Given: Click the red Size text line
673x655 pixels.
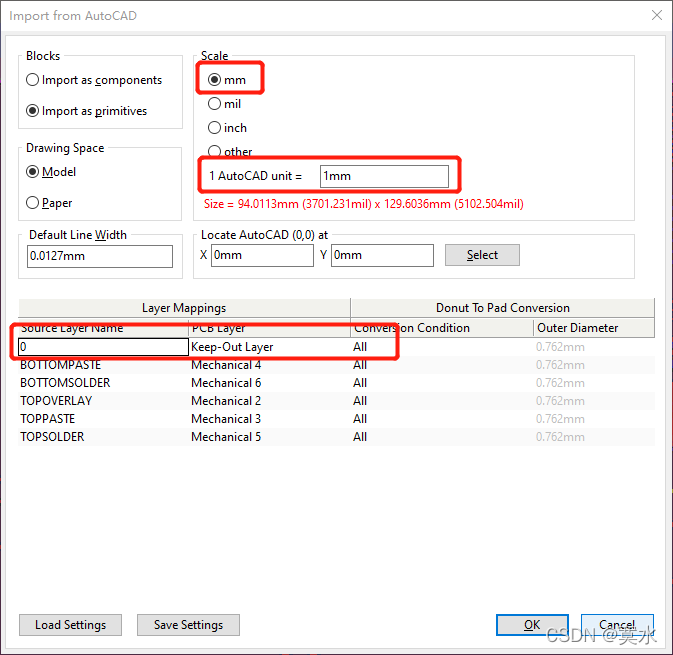Looking at the screenshot, I should [x=364, y=204].
